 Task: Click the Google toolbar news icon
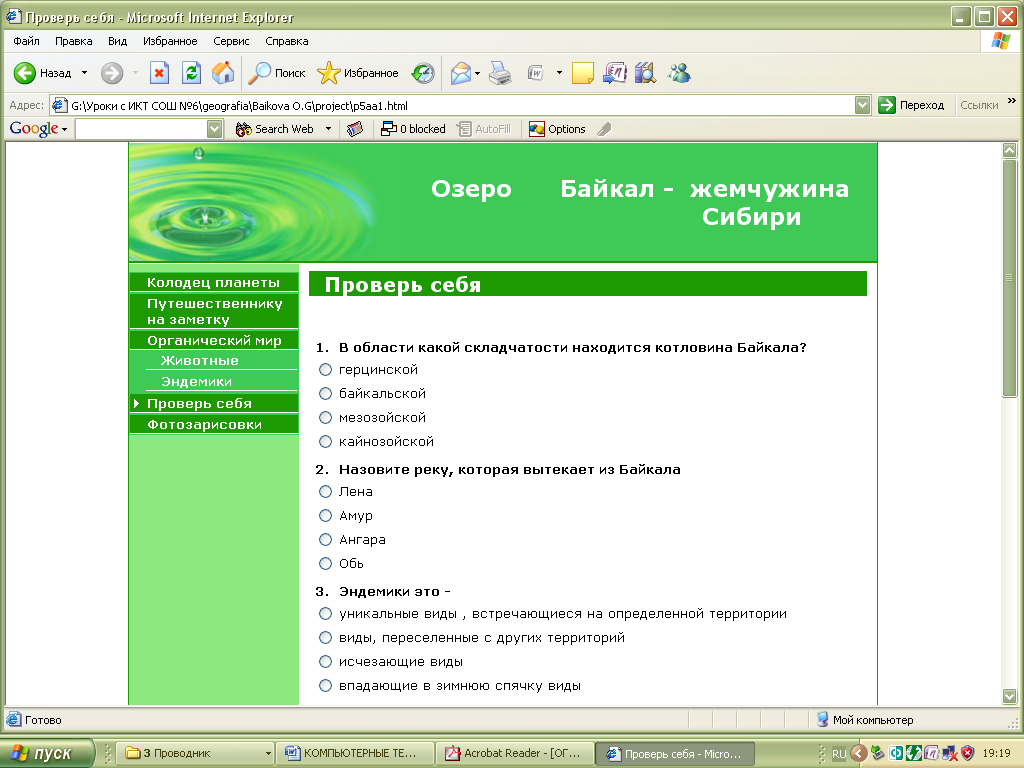pyautogui.click(x=355, y=129)
